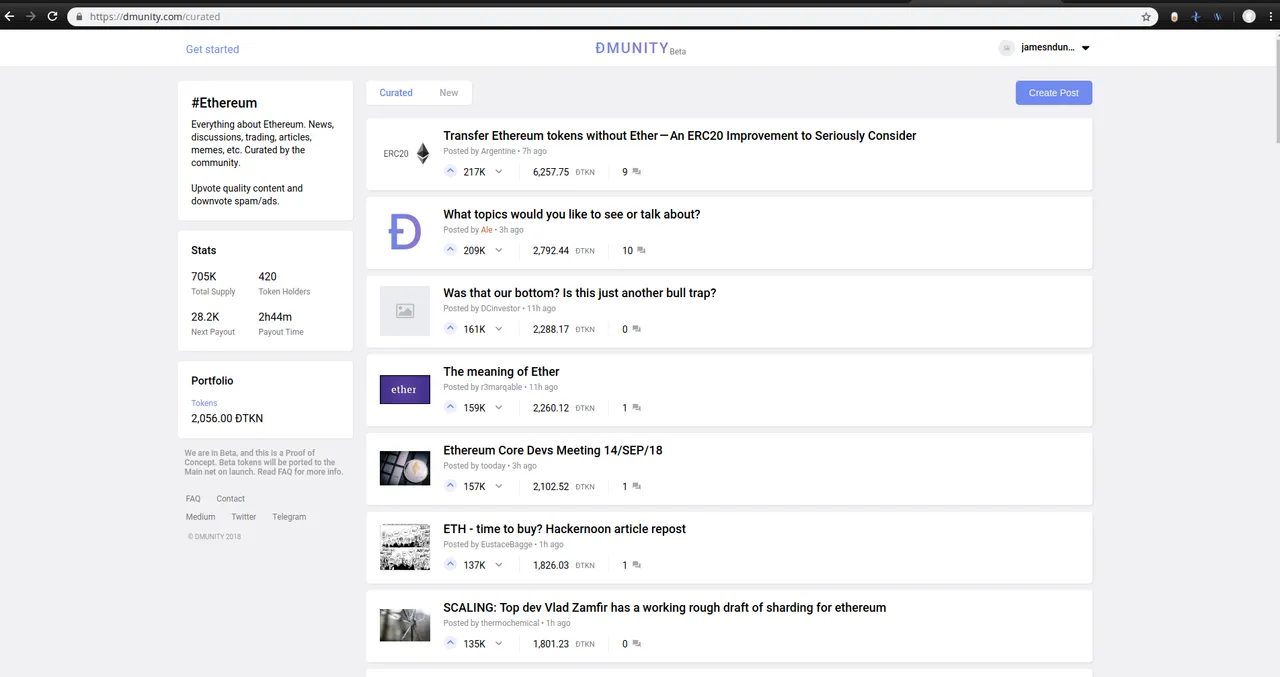Open comments icon on post with 10 comments
This screenshot has width=1280, height=677.
641,250
